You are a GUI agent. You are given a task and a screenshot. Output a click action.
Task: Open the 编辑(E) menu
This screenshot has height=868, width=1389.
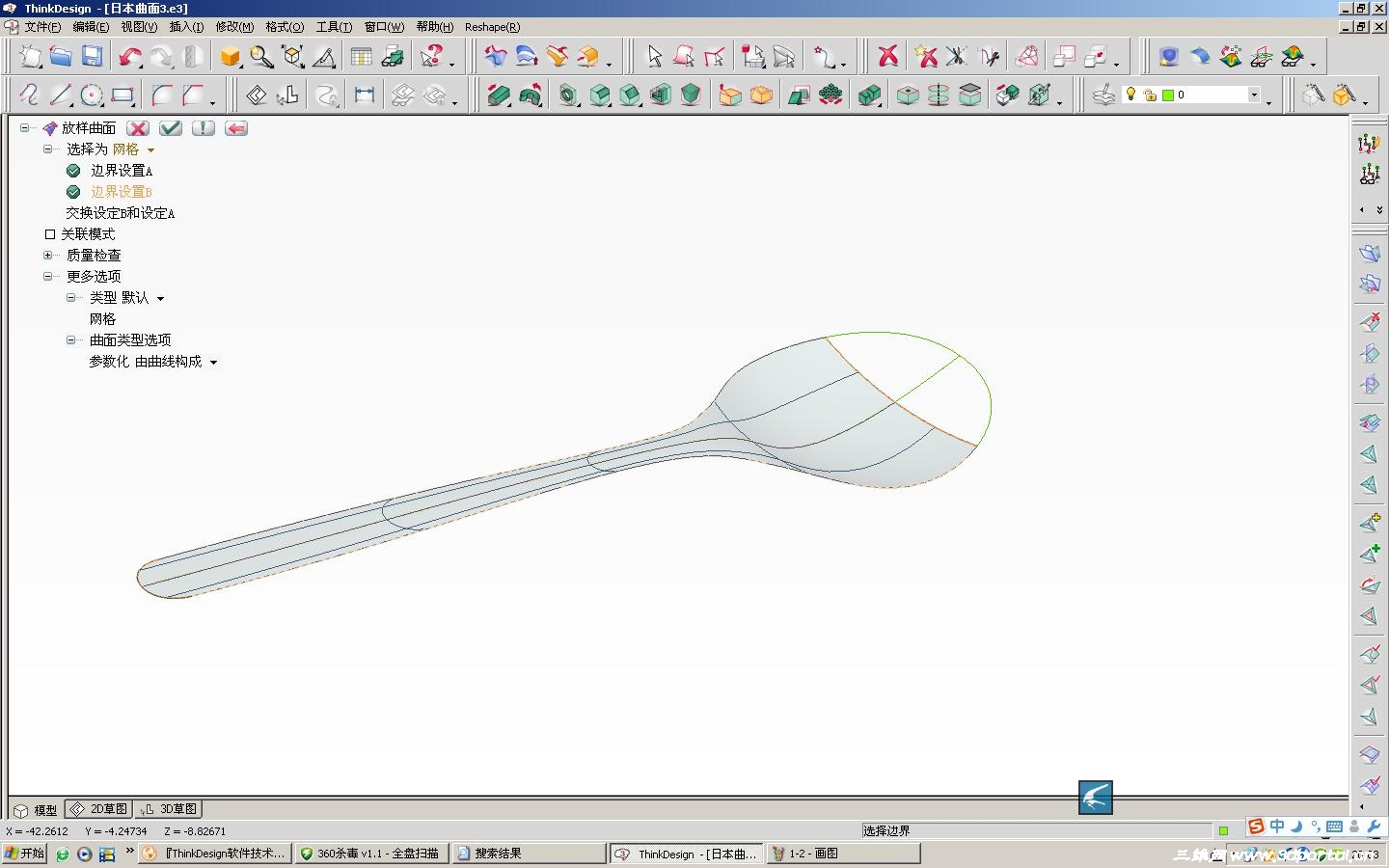click(91, 27)
